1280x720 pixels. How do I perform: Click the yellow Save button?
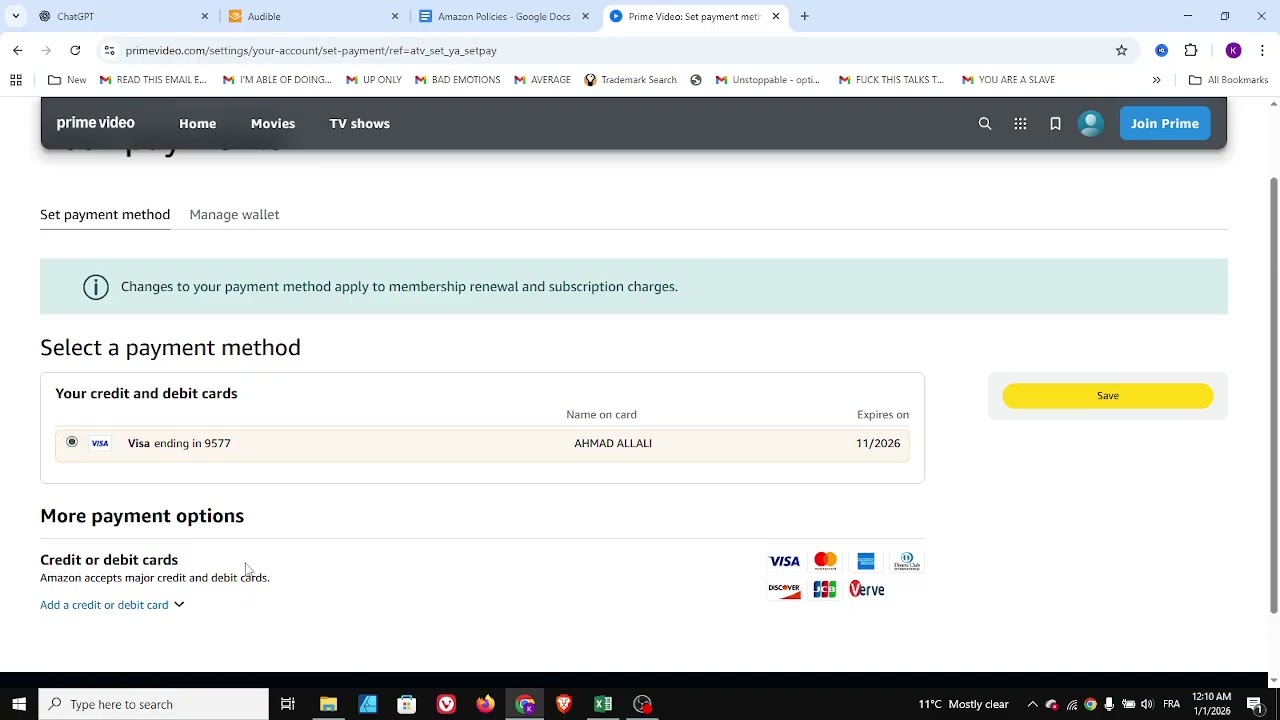(1108, 396)
